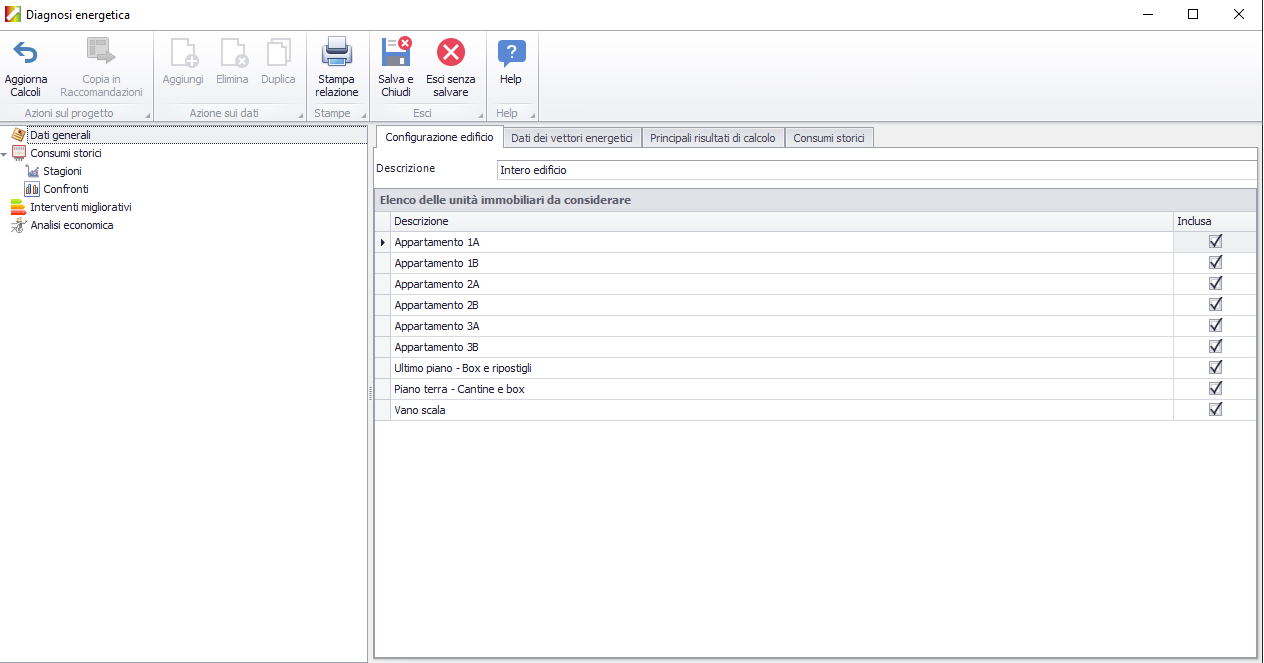Open Confronti item in sidebar tree
This screenshot has height=663, width=1264.
click(65, 189)
